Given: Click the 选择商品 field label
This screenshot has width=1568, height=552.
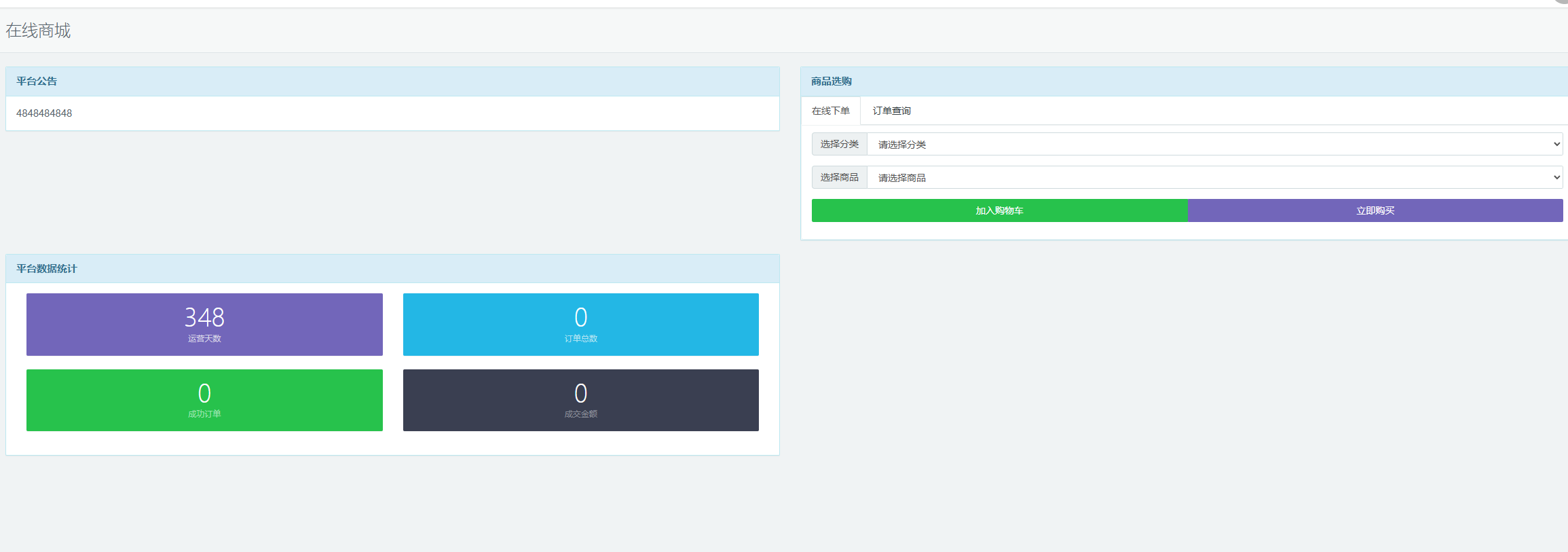Looking at the screenshot, I should pos(839,177).
